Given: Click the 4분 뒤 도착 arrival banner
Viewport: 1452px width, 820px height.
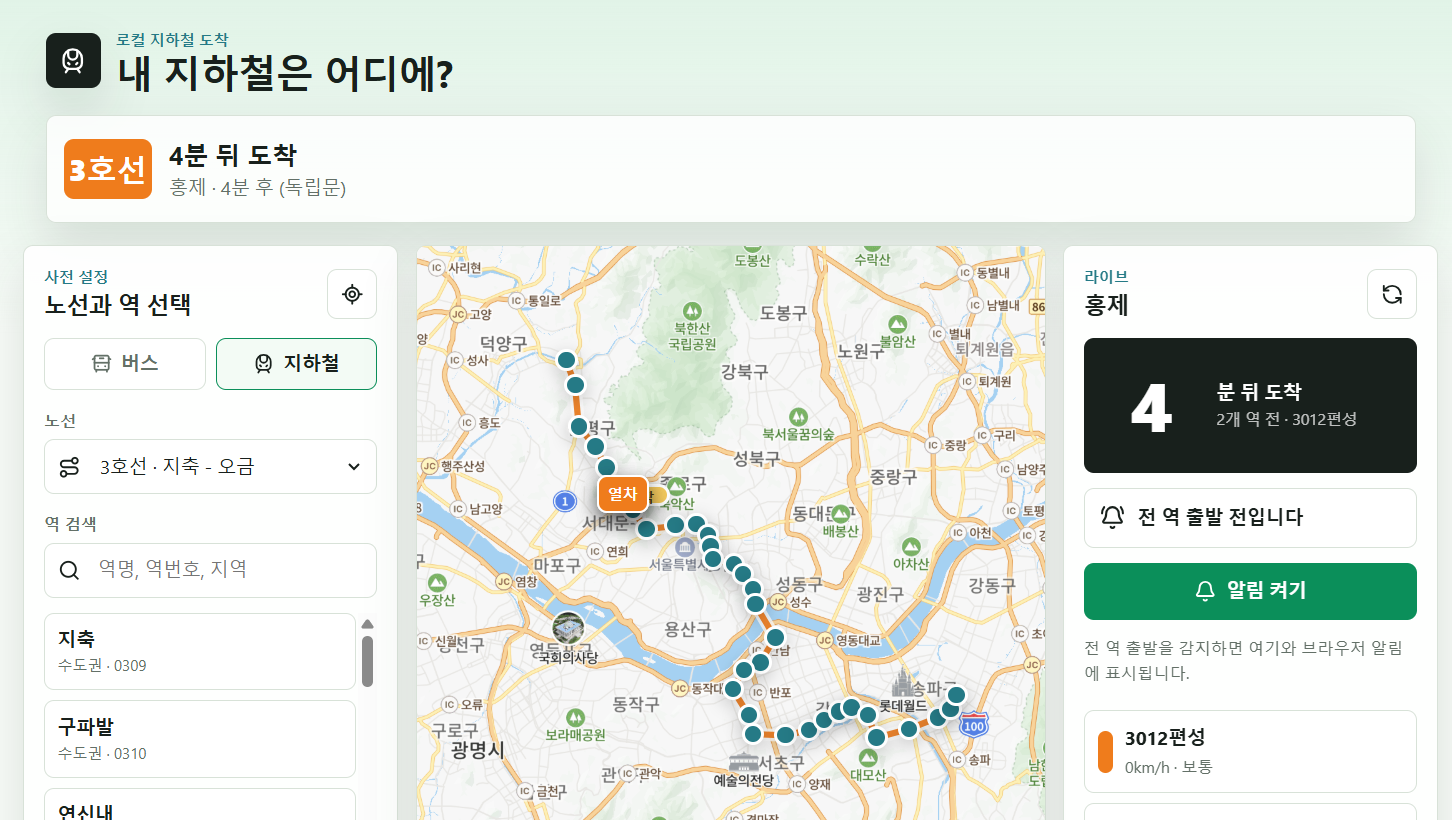Looking at the screenshot, I should click(731, 169).
